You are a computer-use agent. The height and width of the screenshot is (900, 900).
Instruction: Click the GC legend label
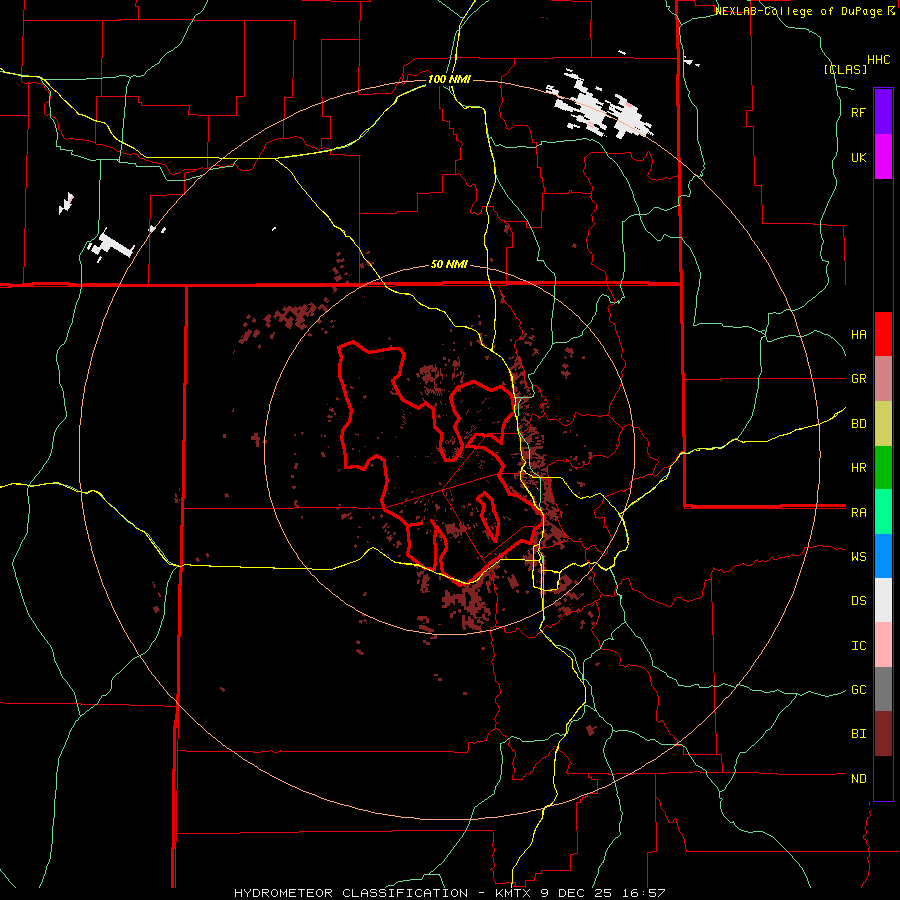pos(858,690)
